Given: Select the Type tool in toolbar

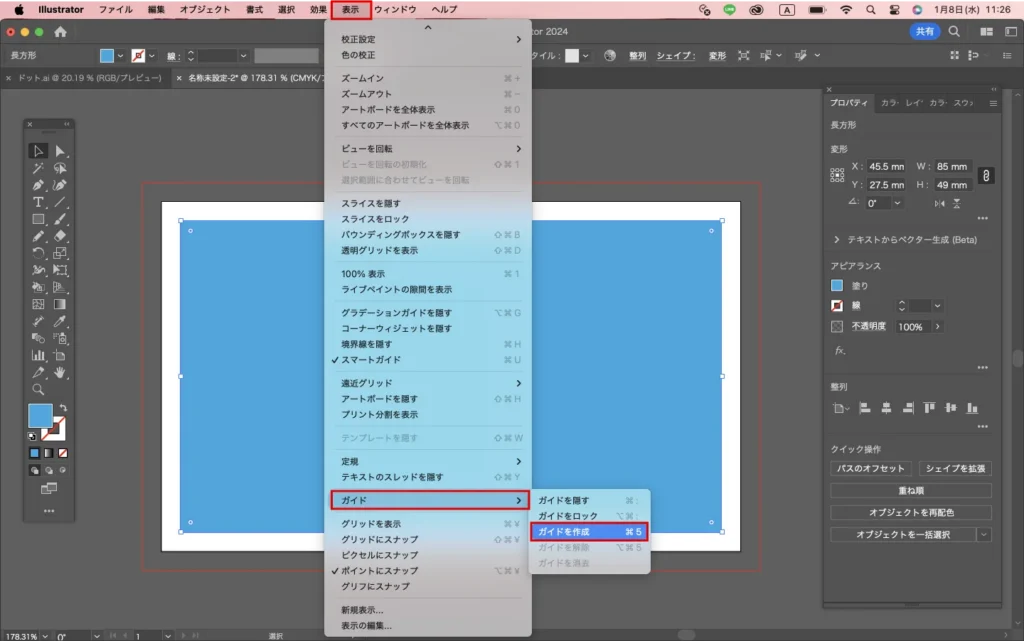Looking at the screenshot, I should tap(38, 202).
